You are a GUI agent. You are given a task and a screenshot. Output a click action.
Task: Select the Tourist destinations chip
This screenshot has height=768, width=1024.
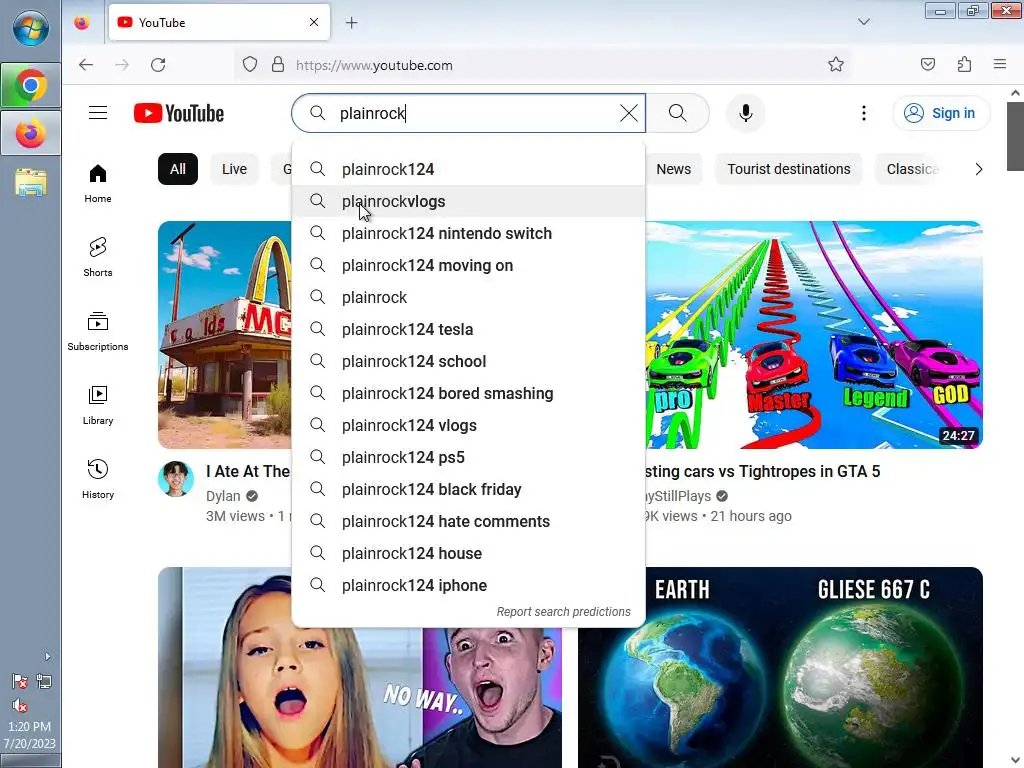tap(788, 169)
